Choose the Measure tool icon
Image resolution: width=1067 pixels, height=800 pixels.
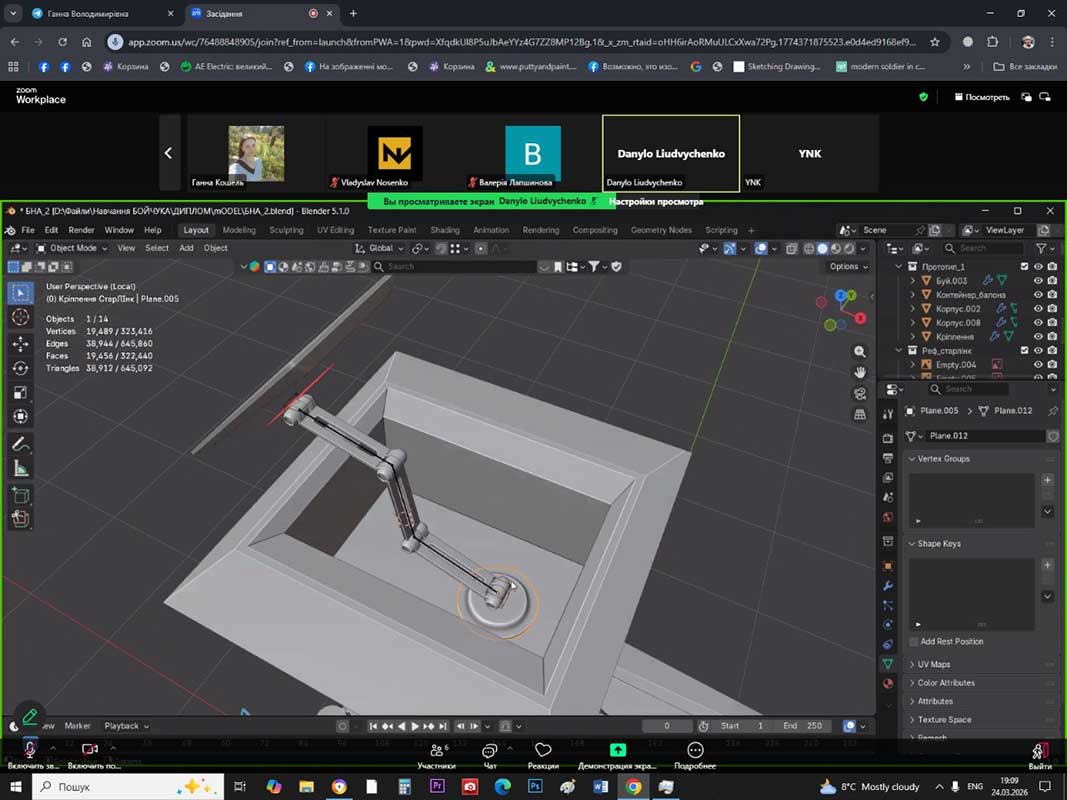[x=20, y=468]
